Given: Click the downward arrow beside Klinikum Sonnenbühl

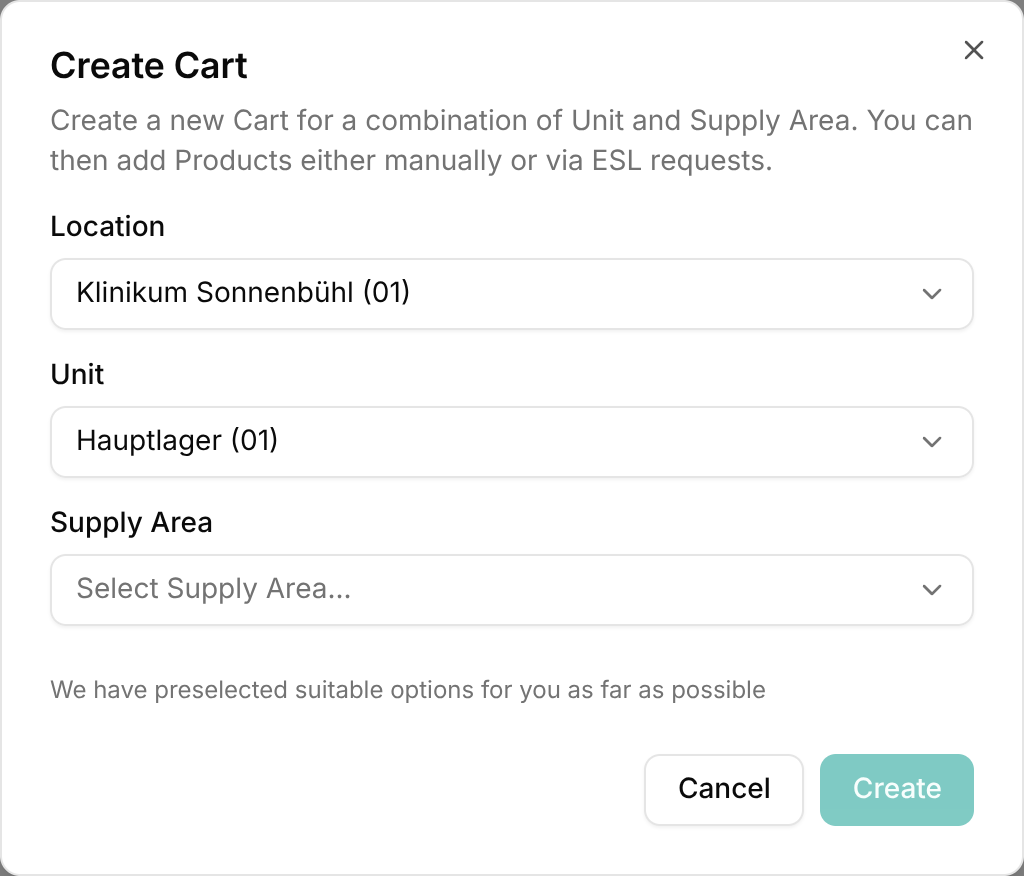Looking at the screenshot, I should pos(932,294).
